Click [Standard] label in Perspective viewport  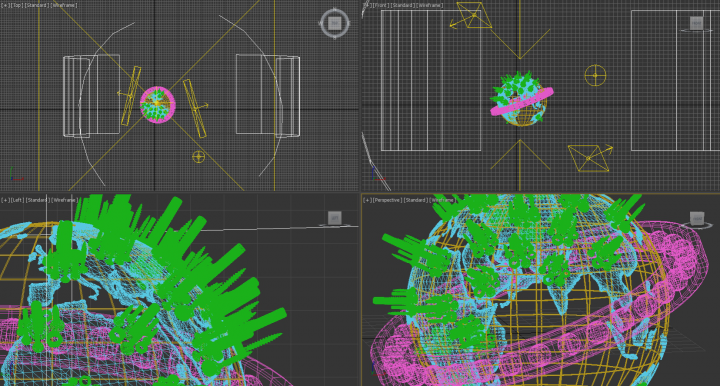tap(416, 200)
